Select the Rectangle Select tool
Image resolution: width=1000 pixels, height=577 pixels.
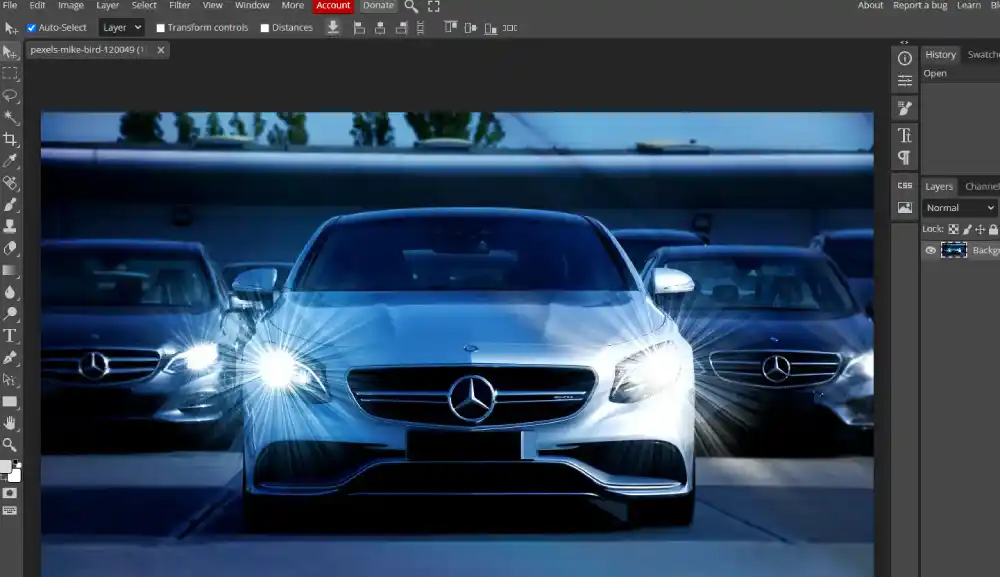click(x=10, y=74)
